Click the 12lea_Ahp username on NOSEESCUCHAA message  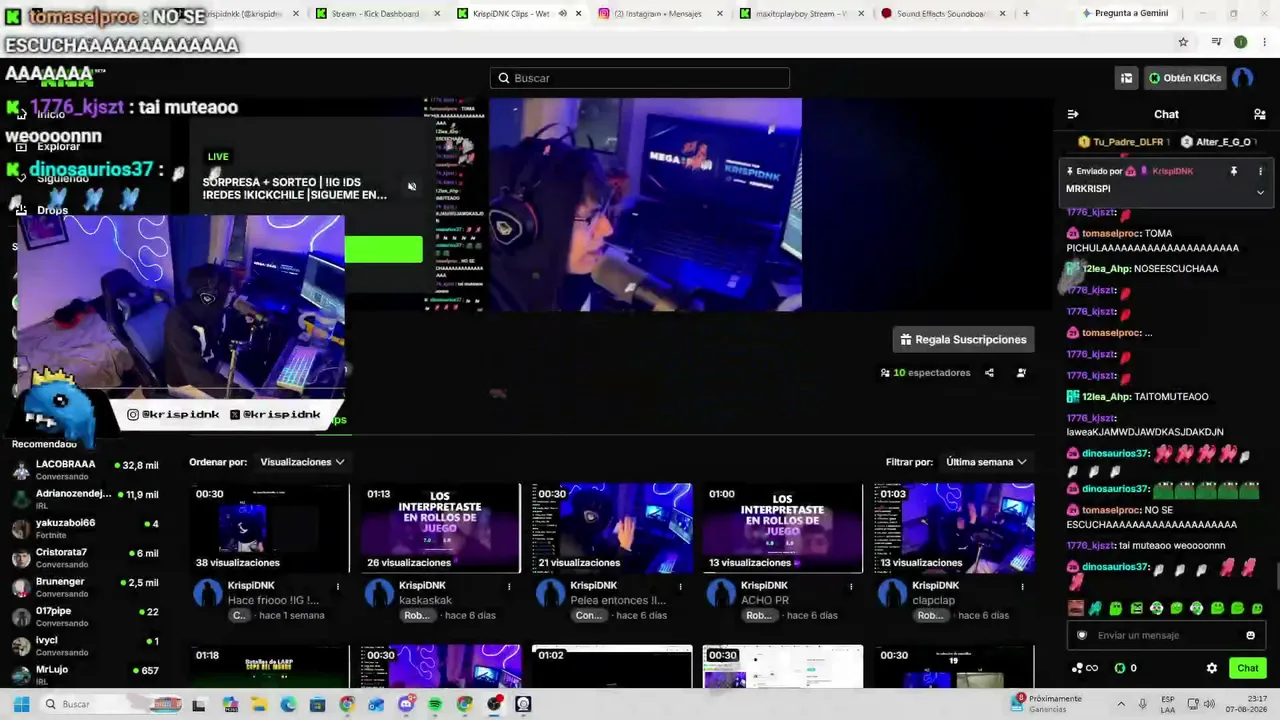[x=1106, y=269]
